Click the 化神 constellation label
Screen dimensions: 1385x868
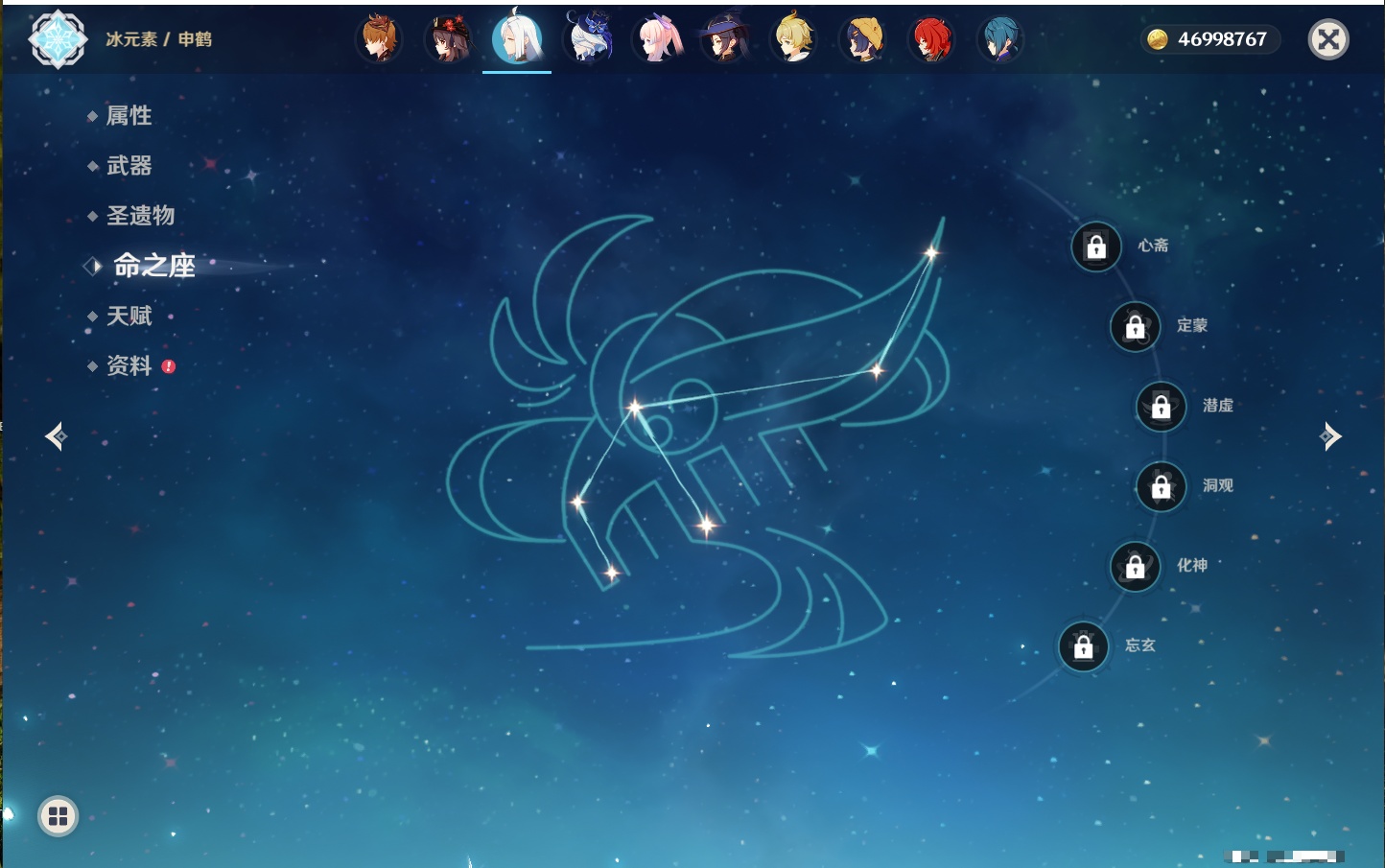coord(1192,565)
